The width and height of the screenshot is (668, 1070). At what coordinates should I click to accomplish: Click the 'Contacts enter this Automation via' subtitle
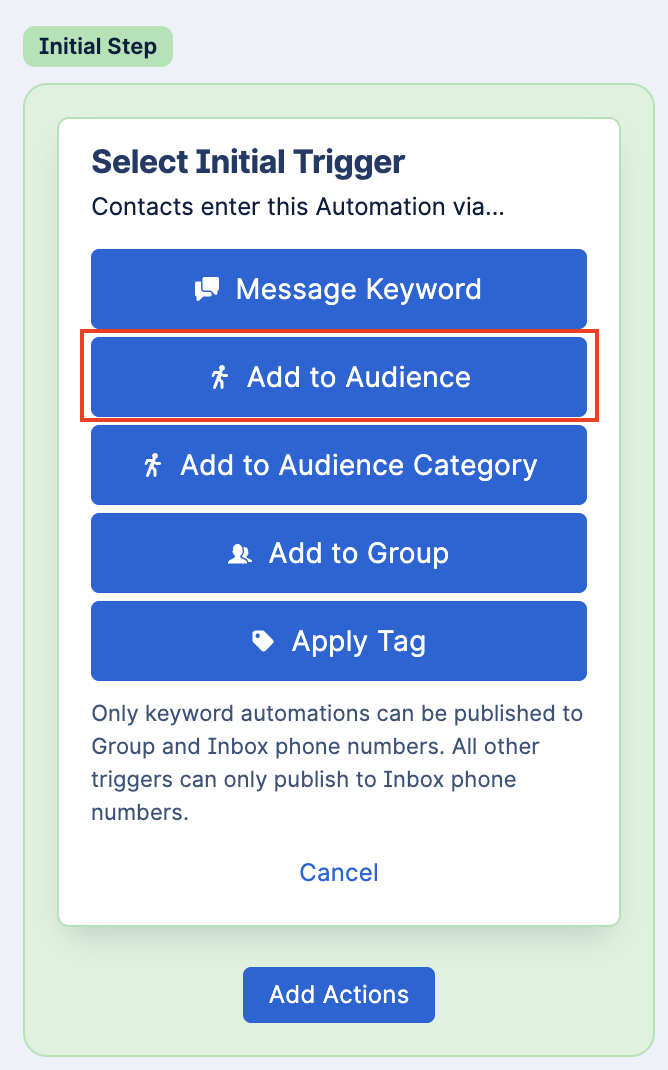pos(298,207)
